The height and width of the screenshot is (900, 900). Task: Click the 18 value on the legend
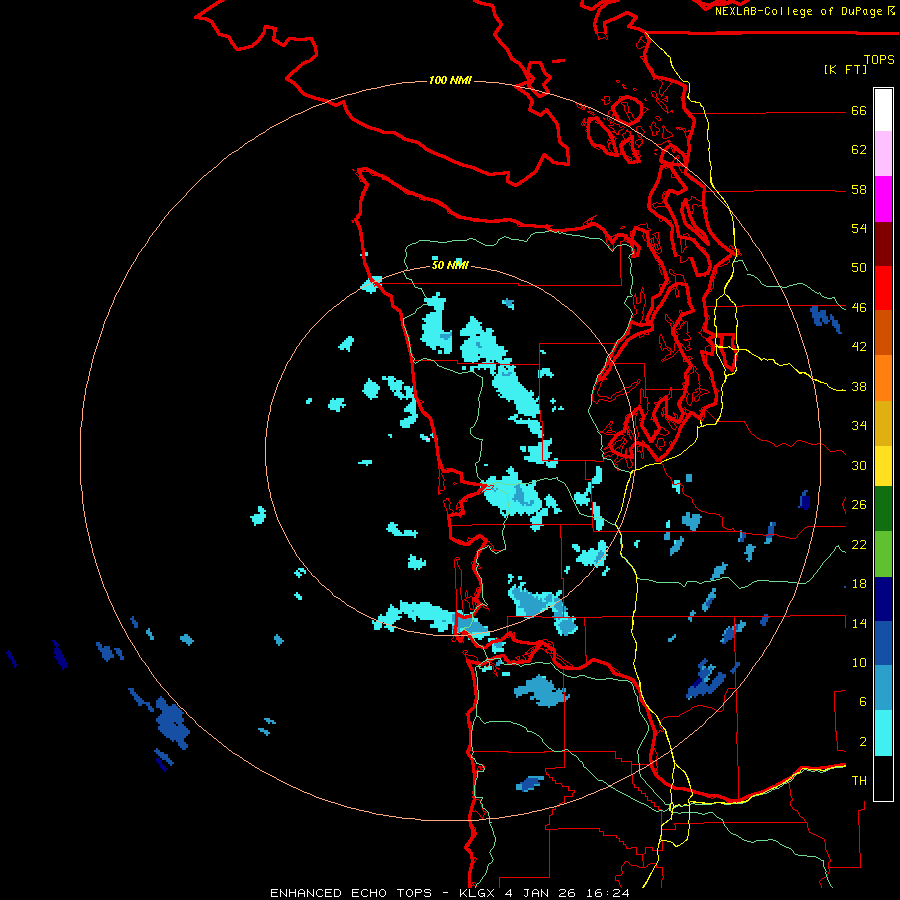(859, 584)
